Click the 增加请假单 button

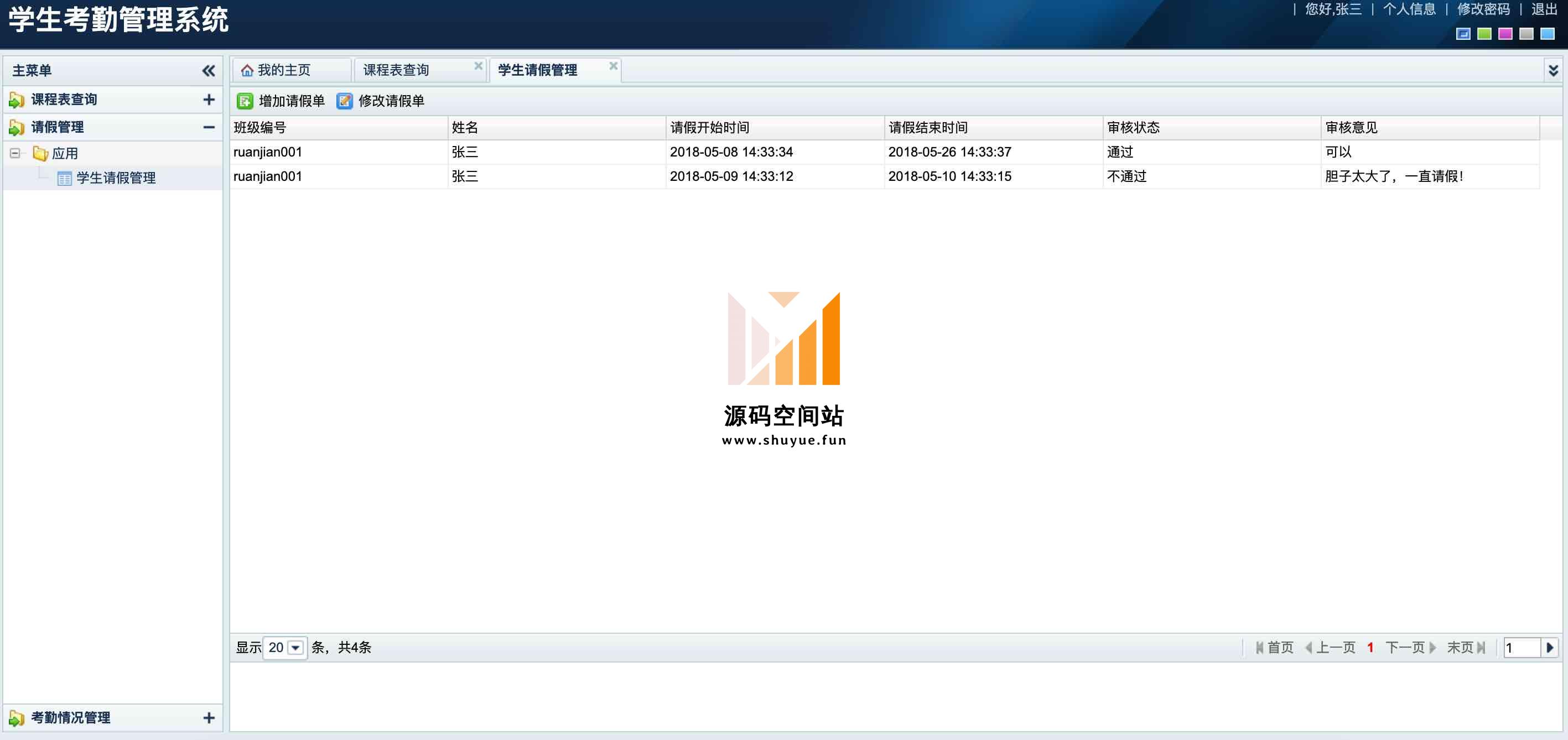(281, 101)
